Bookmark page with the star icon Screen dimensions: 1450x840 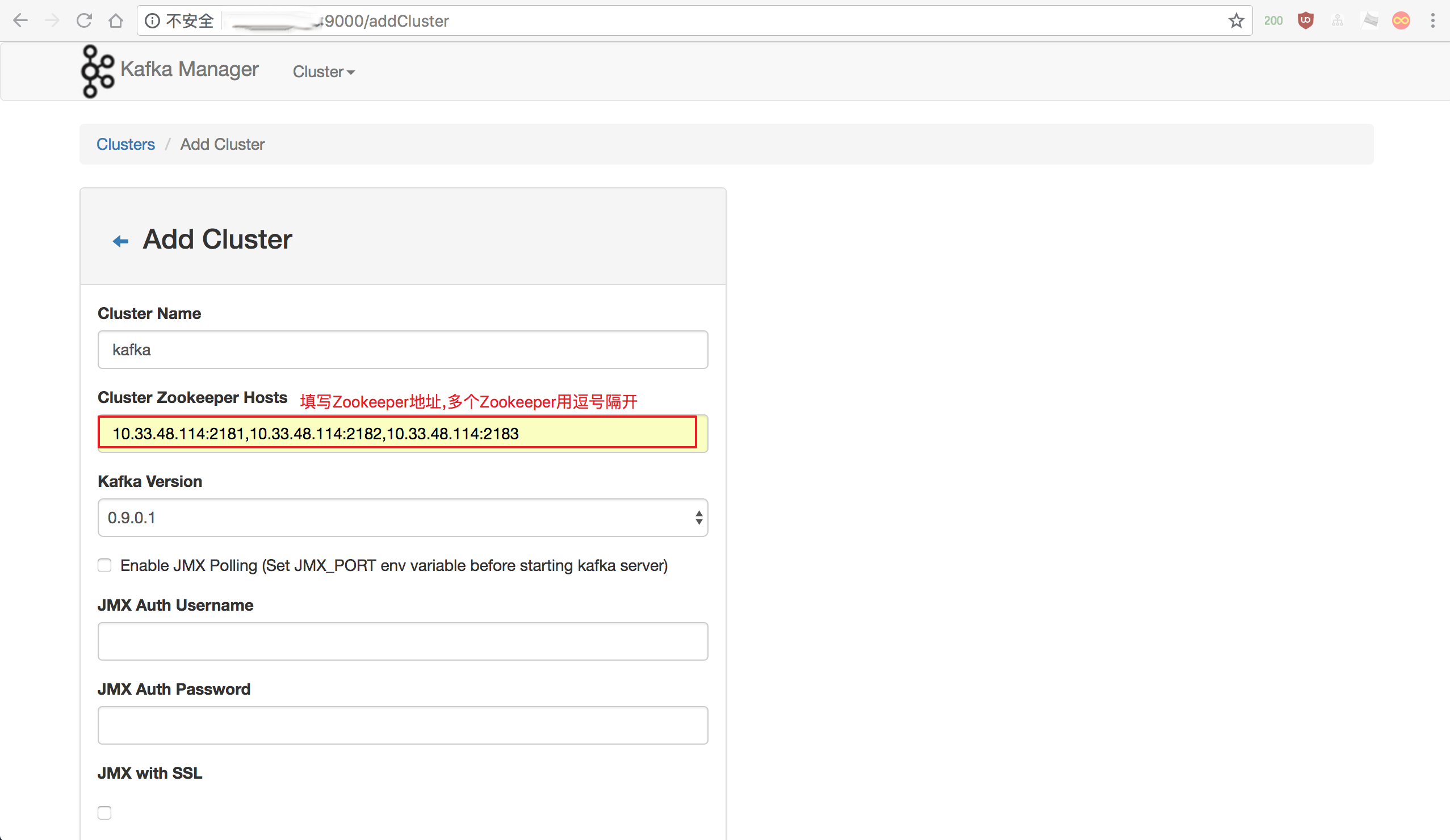pos(1236,22)
